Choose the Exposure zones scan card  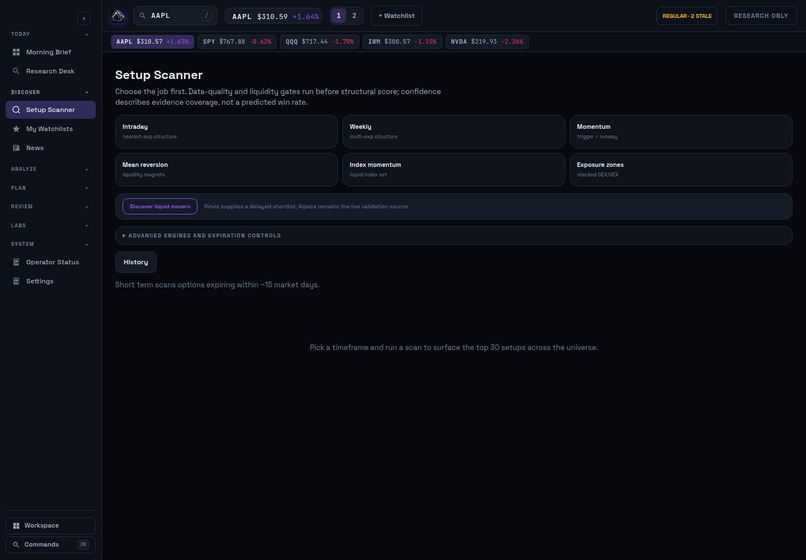681,170
